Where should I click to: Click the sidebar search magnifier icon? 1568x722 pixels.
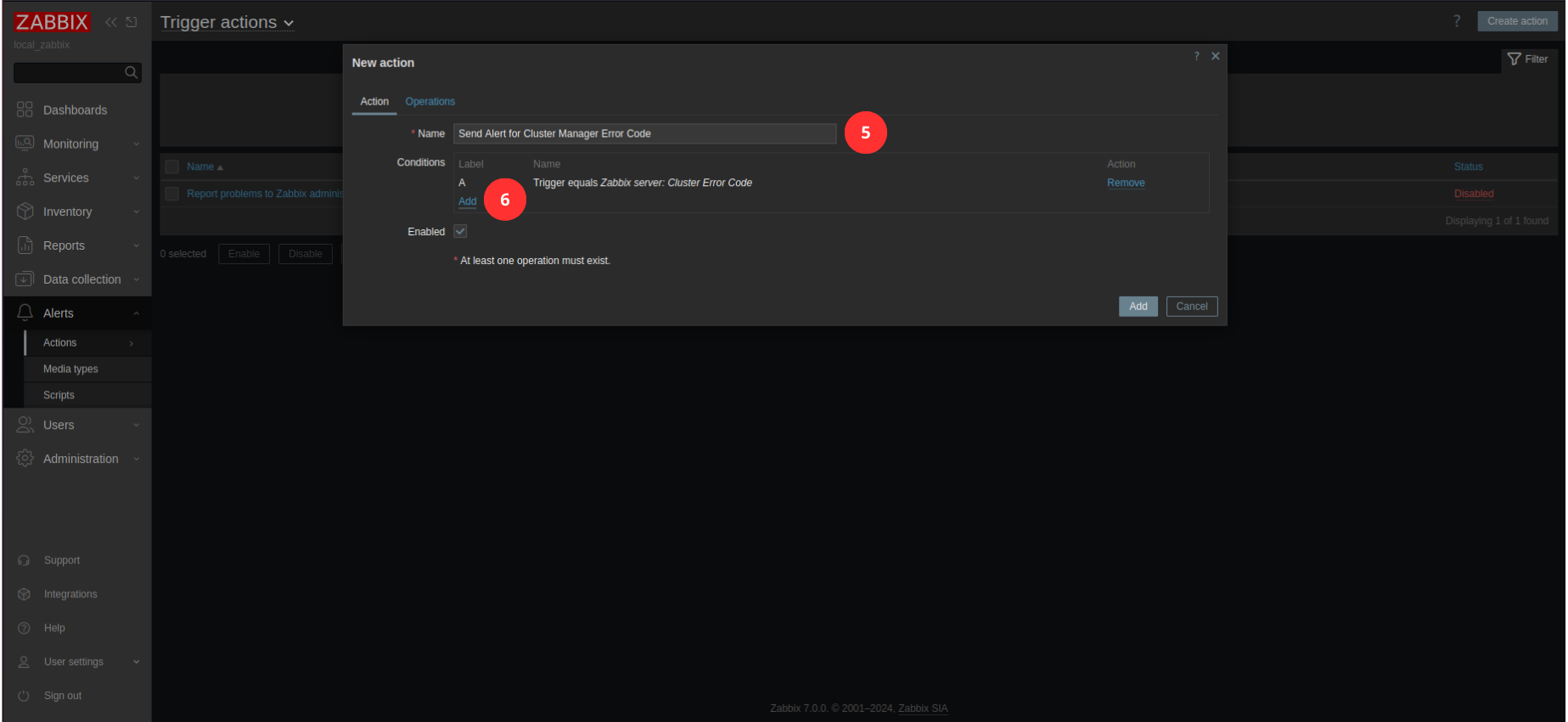pos(131,72)
